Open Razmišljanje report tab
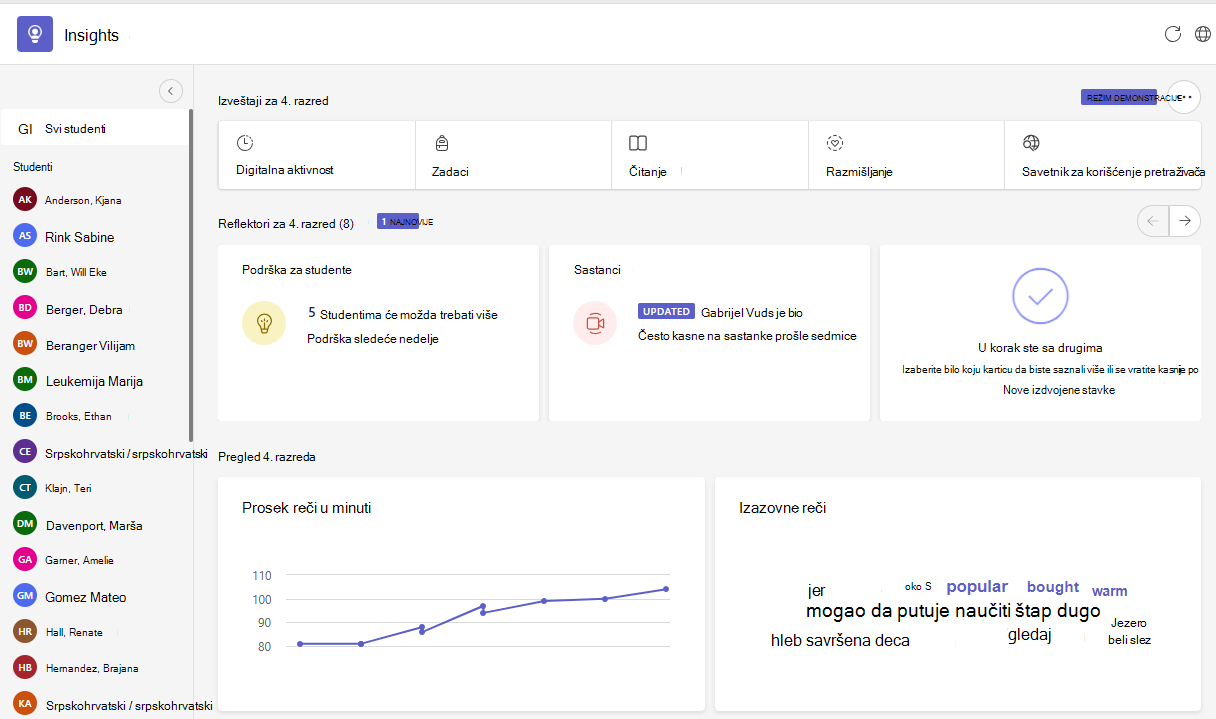1216x719 pixels. [x=906, y=155]
